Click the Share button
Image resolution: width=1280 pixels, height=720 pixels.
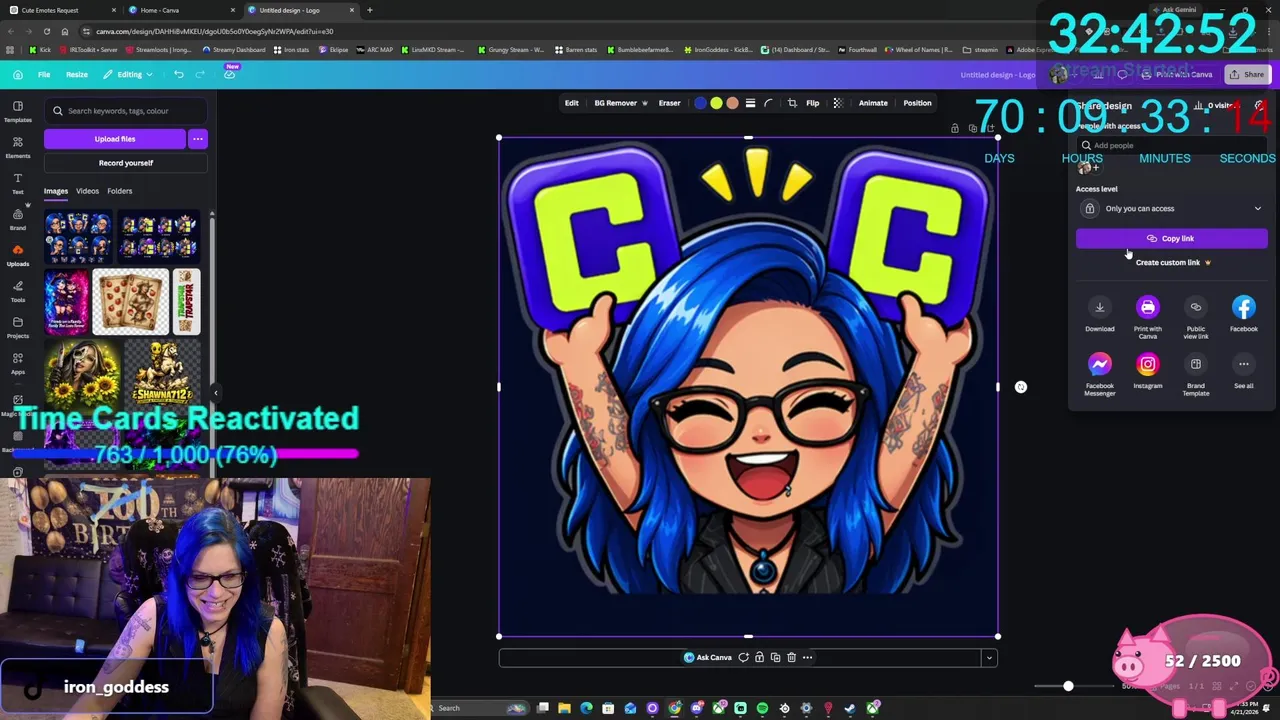(1246, 74)
